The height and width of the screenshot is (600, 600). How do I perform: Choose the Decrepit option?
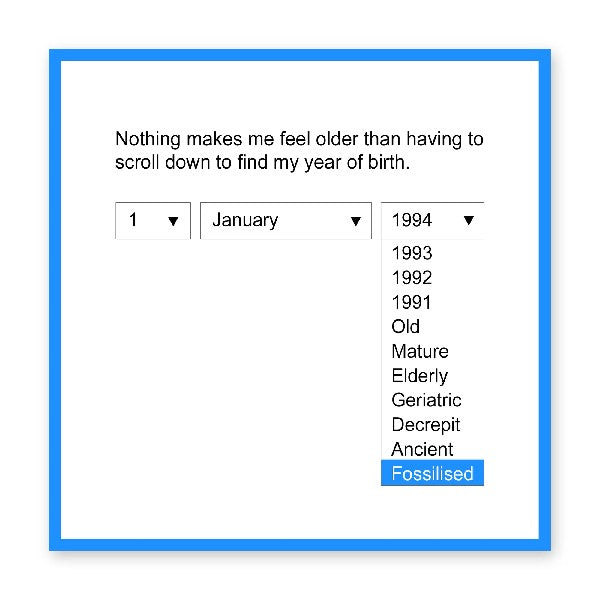coord(426,425)
